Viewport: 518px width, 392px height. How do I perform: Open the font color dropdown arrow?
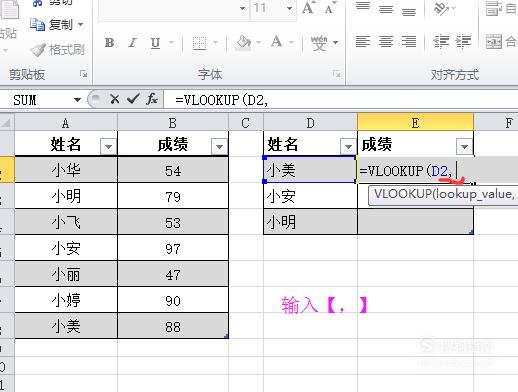coord(292,43)
